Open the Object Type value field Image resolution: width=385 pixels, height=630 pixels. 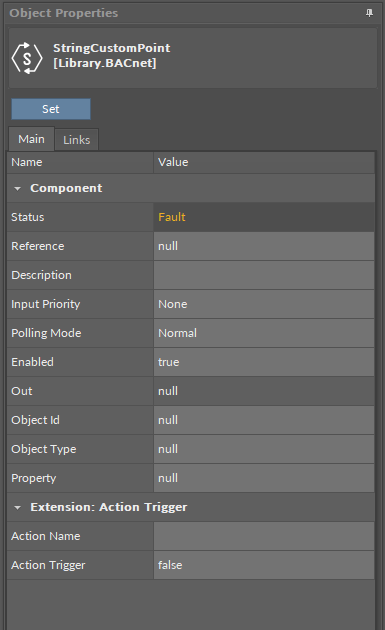264,449
